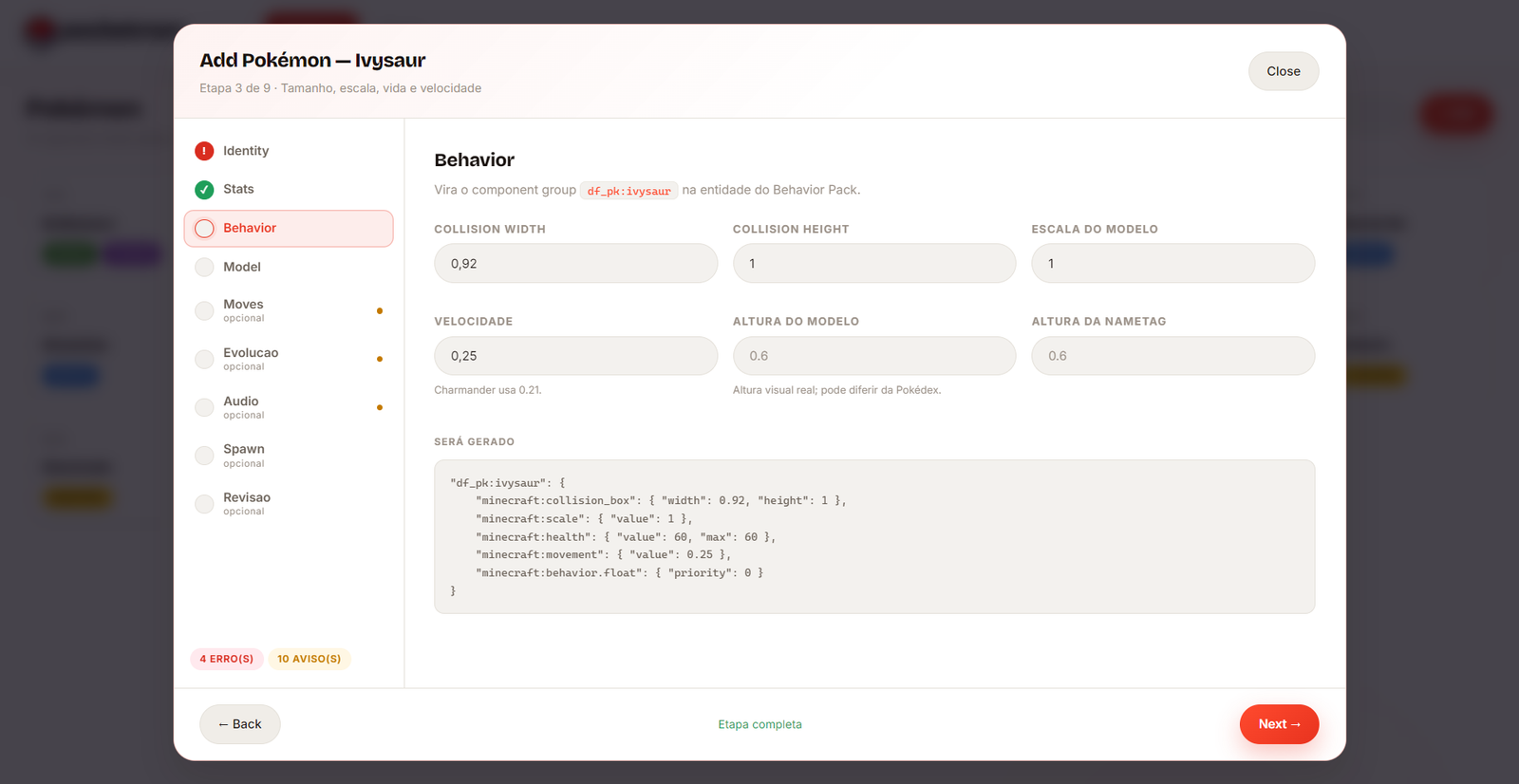Click the "SERÁ GERADO" section label
1519x784 pixels.
click(474, 441)
